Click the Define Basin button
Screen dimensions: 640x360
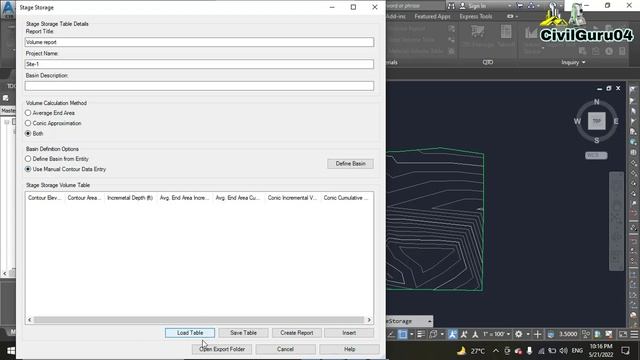coord(350,164)
